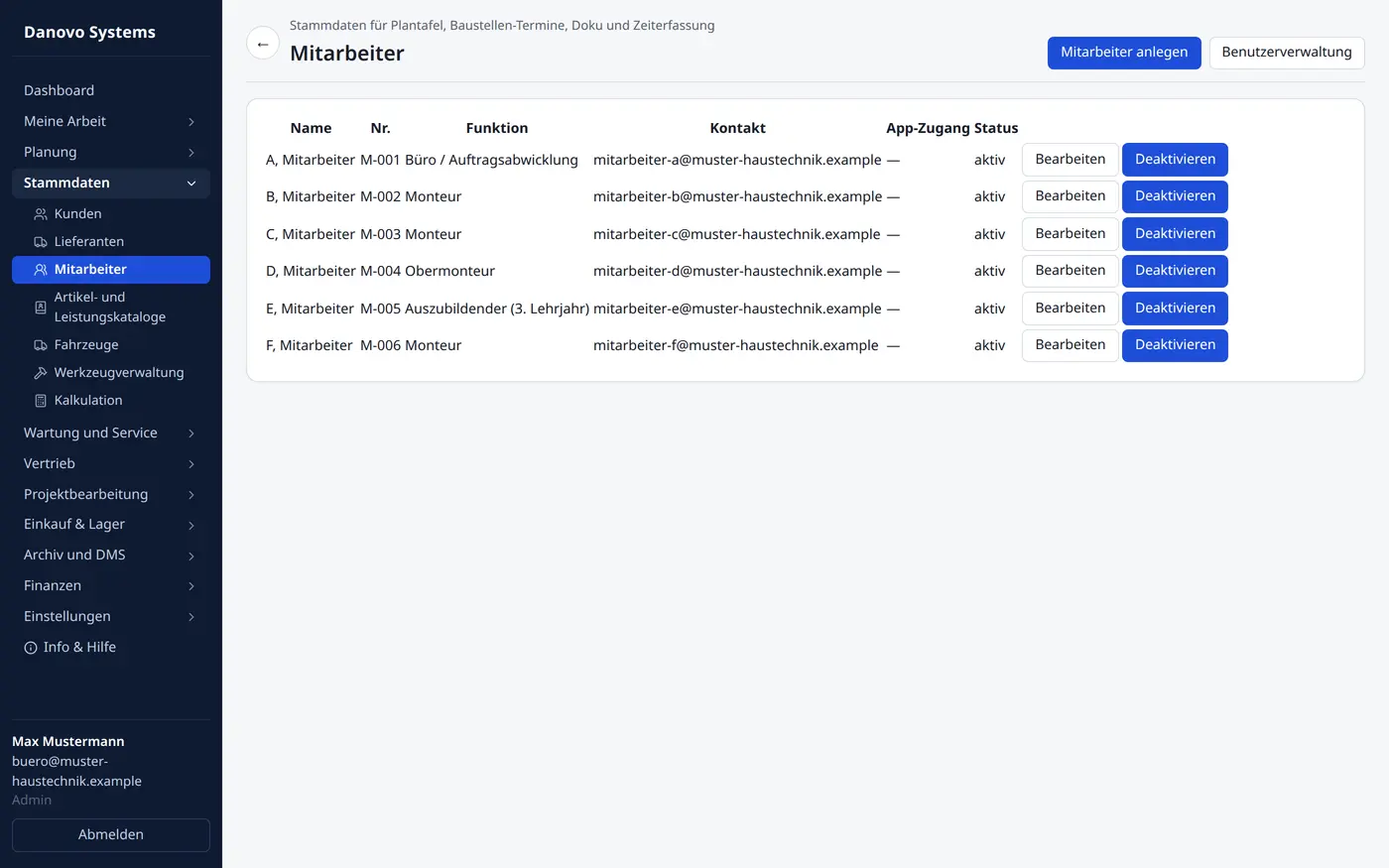Click the Artikel- und Leistungskataloge icon
The width and height of the screenshot is (1389, 868).
pyautogui.click(x=41, y=308)
